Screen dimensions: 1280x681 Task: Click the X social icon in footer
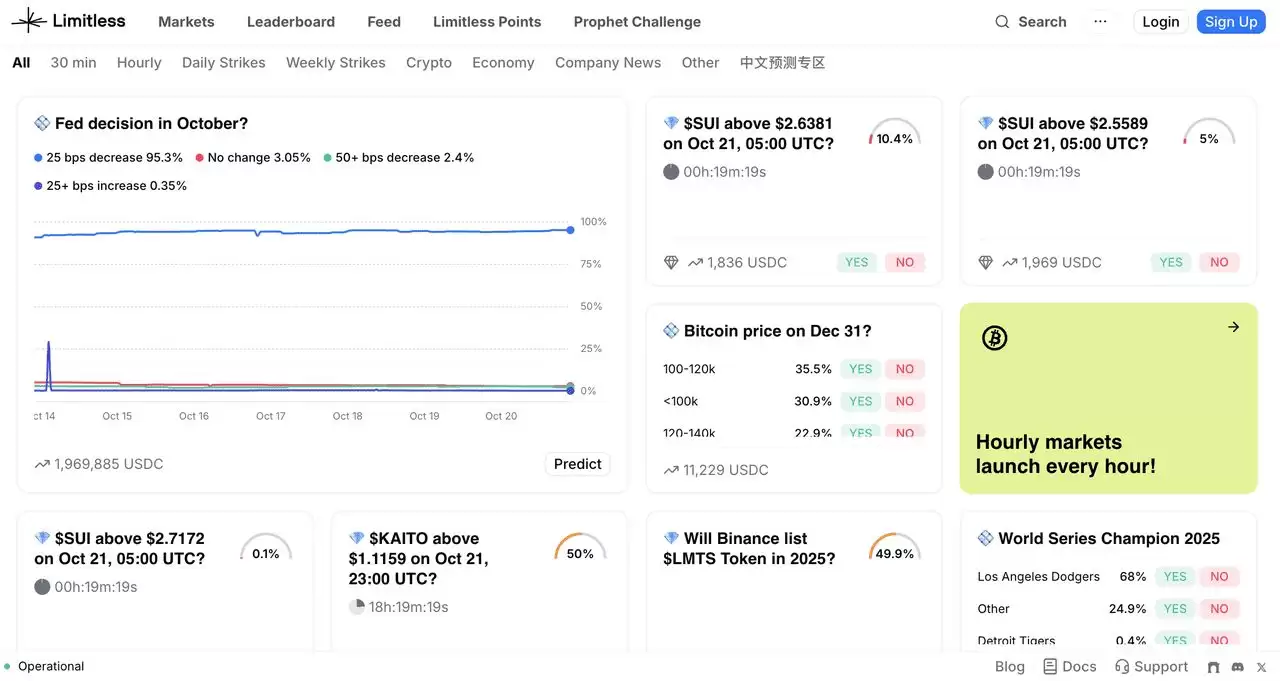1261,667
